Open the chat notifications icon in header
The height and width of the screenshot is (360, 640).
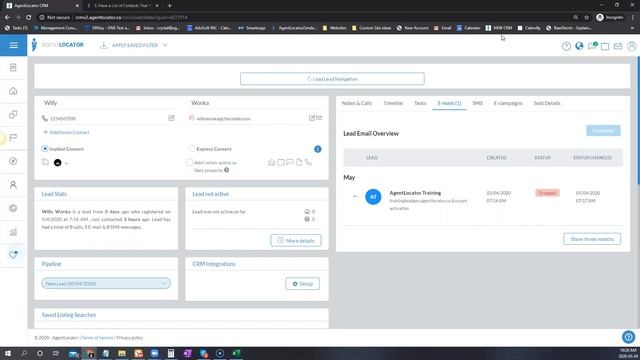(592, 46)
